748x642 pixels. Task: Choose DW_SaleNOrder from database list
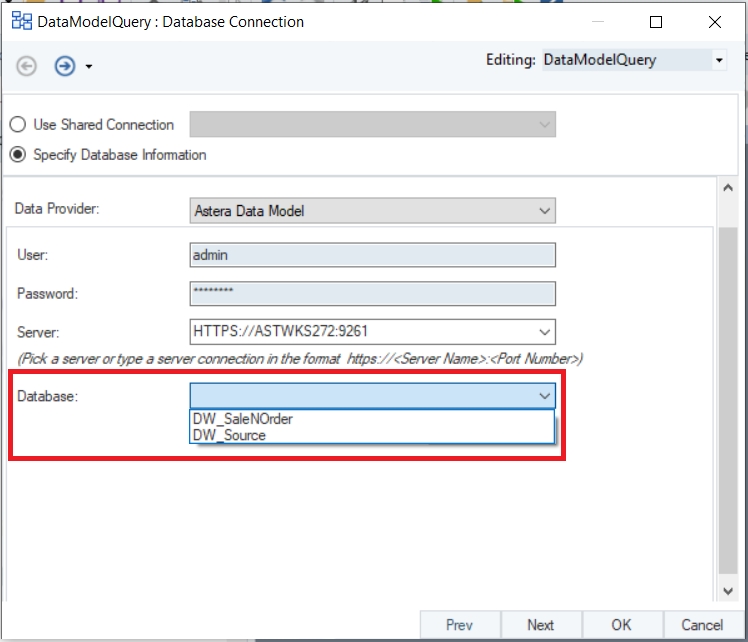(x=242, y=419)
